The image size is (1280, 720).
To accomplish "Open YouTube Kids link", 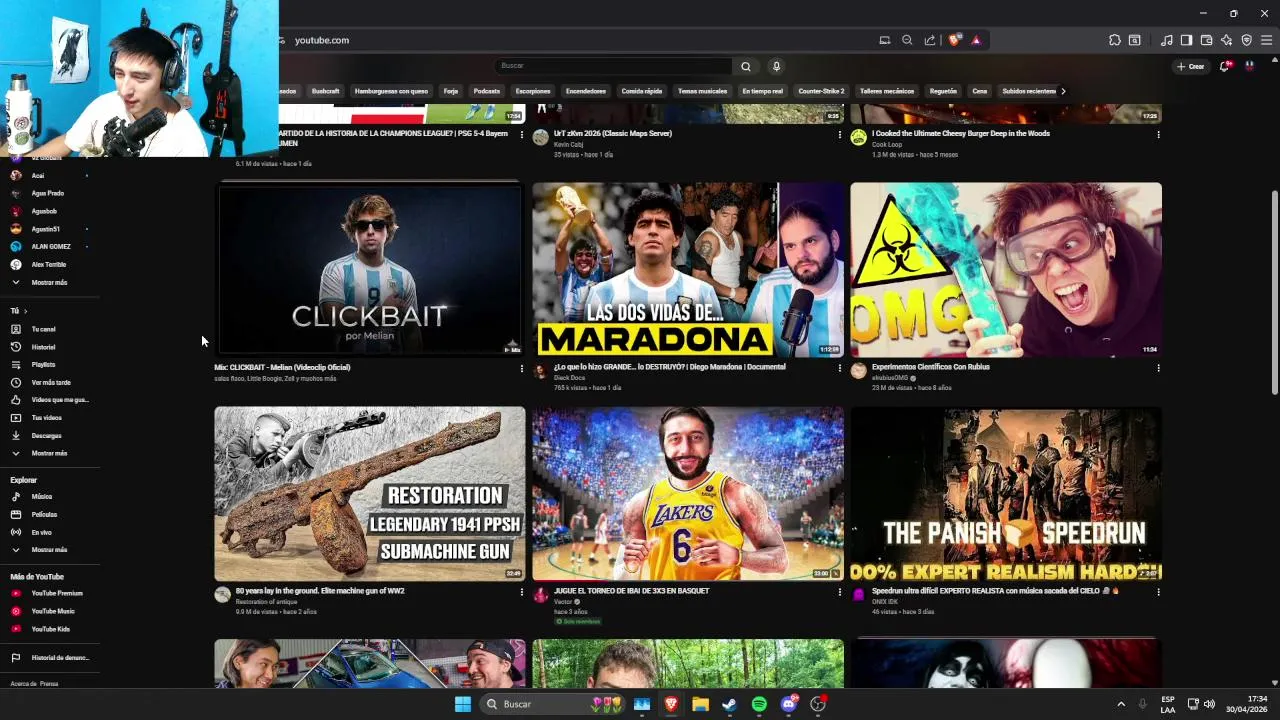I will tap(50, 629).
